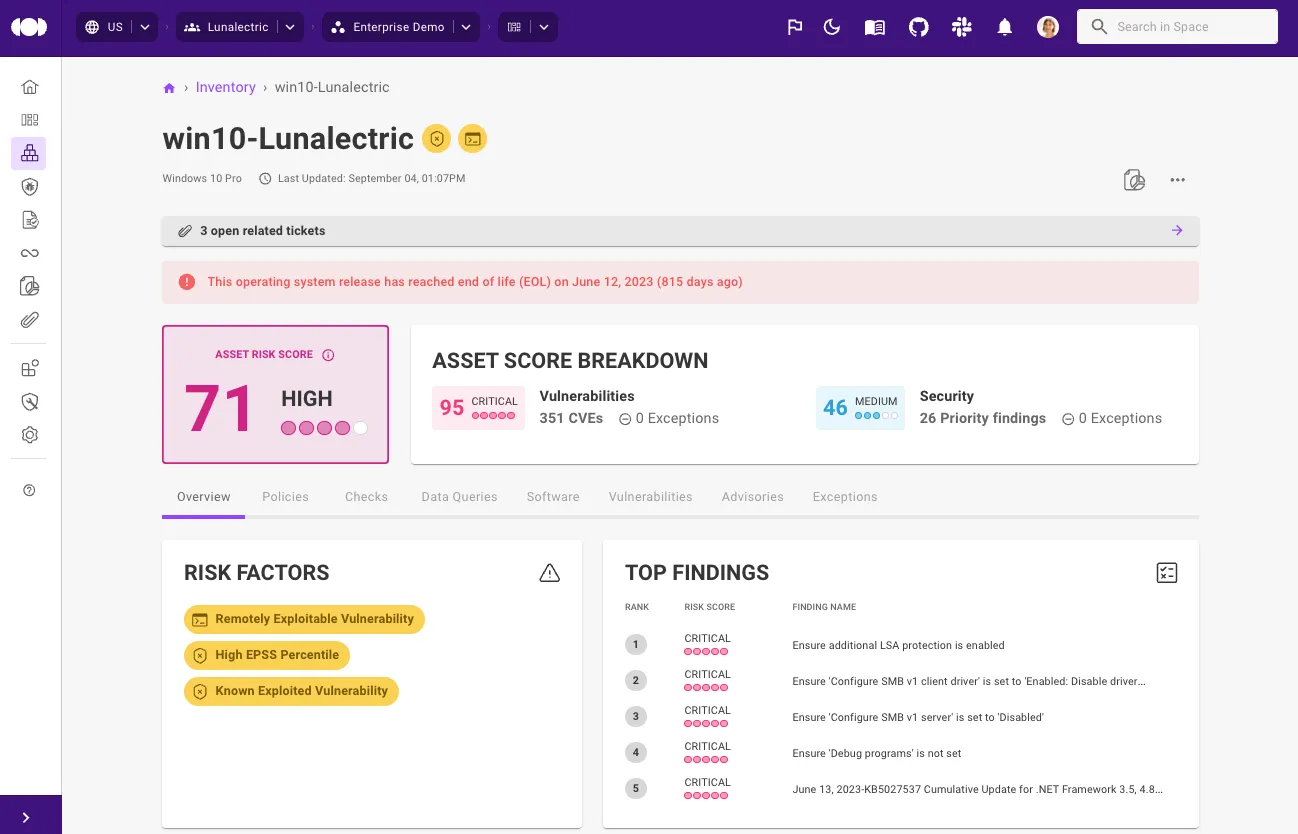Click the Inventory breadcrumb link

pyautogui.click(x=226, y=88)
